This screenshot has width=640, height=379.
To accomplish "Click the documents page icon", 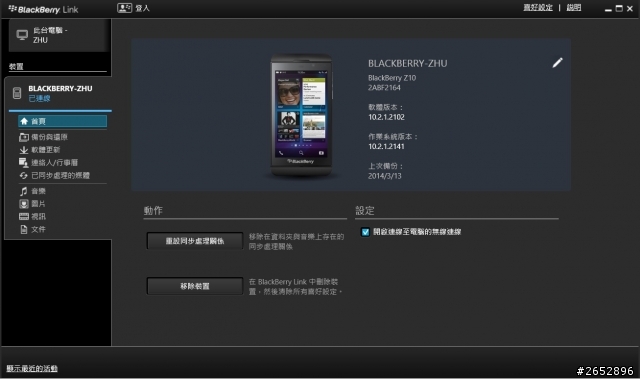I will coord(24,229).
